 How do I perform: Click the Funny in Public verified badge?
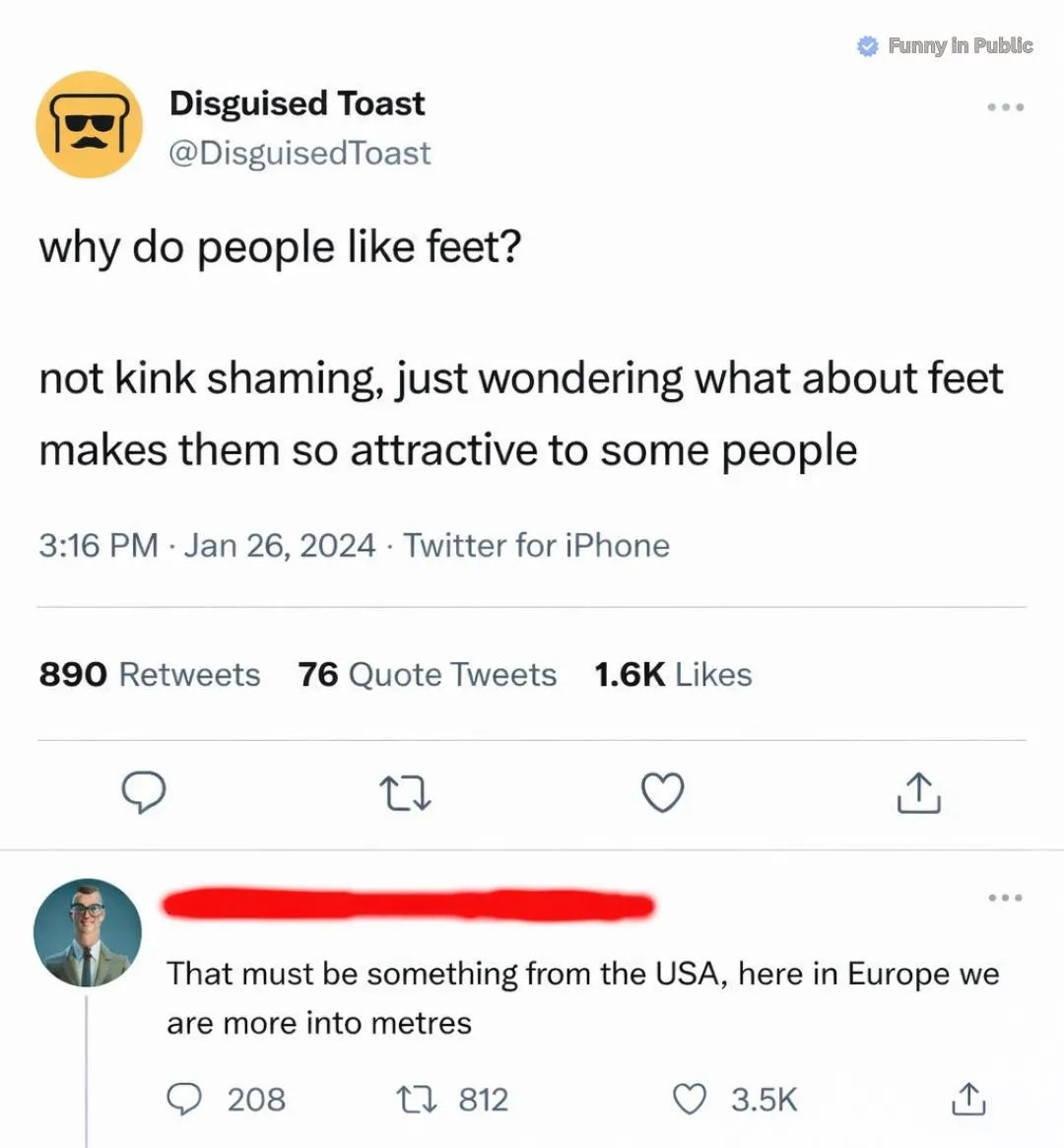(x=866, y=45)
